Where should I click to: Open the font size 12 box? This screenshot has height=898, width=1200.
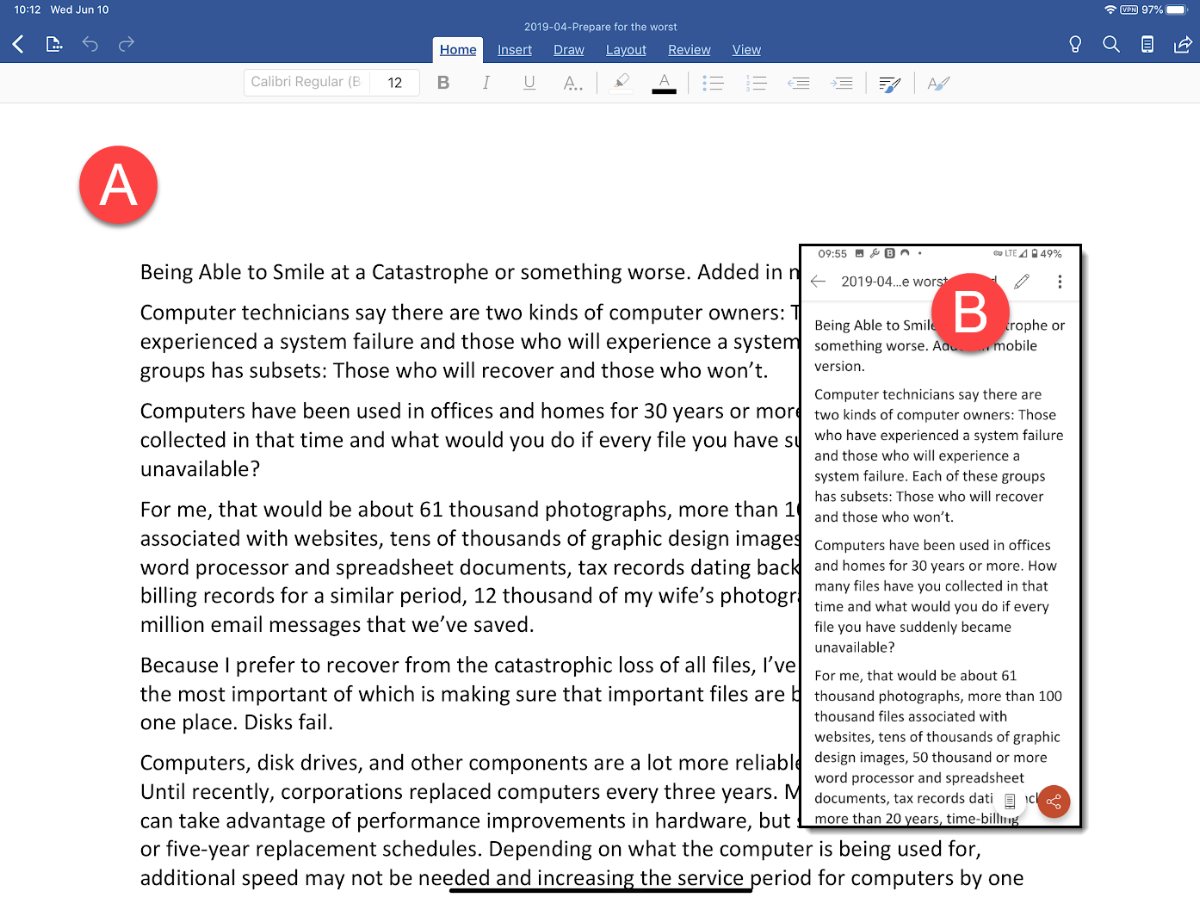point(395,82)
